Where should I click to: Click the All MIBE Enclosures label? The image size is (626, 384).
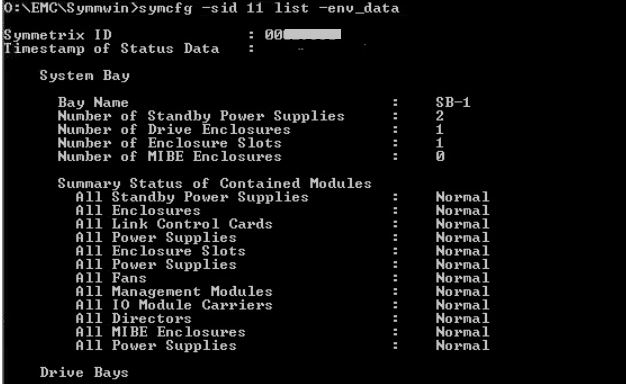pos(160,332)
